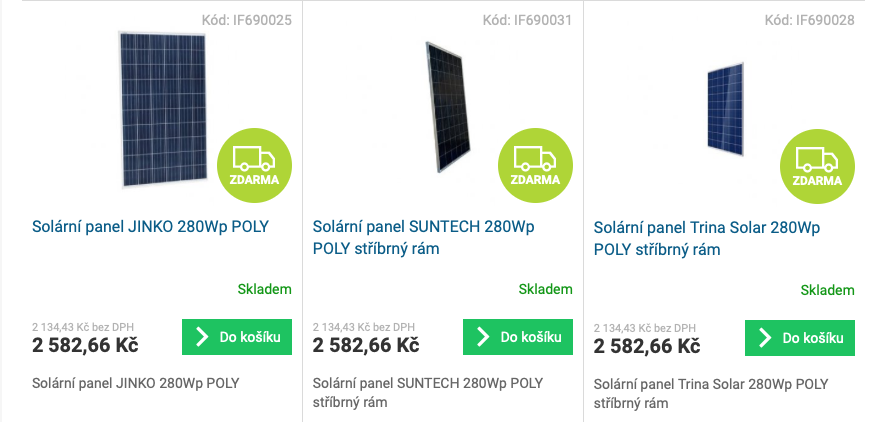
Task: Open Solární panel JINKO 280Wp POLY title link
Action: point(151,227)
